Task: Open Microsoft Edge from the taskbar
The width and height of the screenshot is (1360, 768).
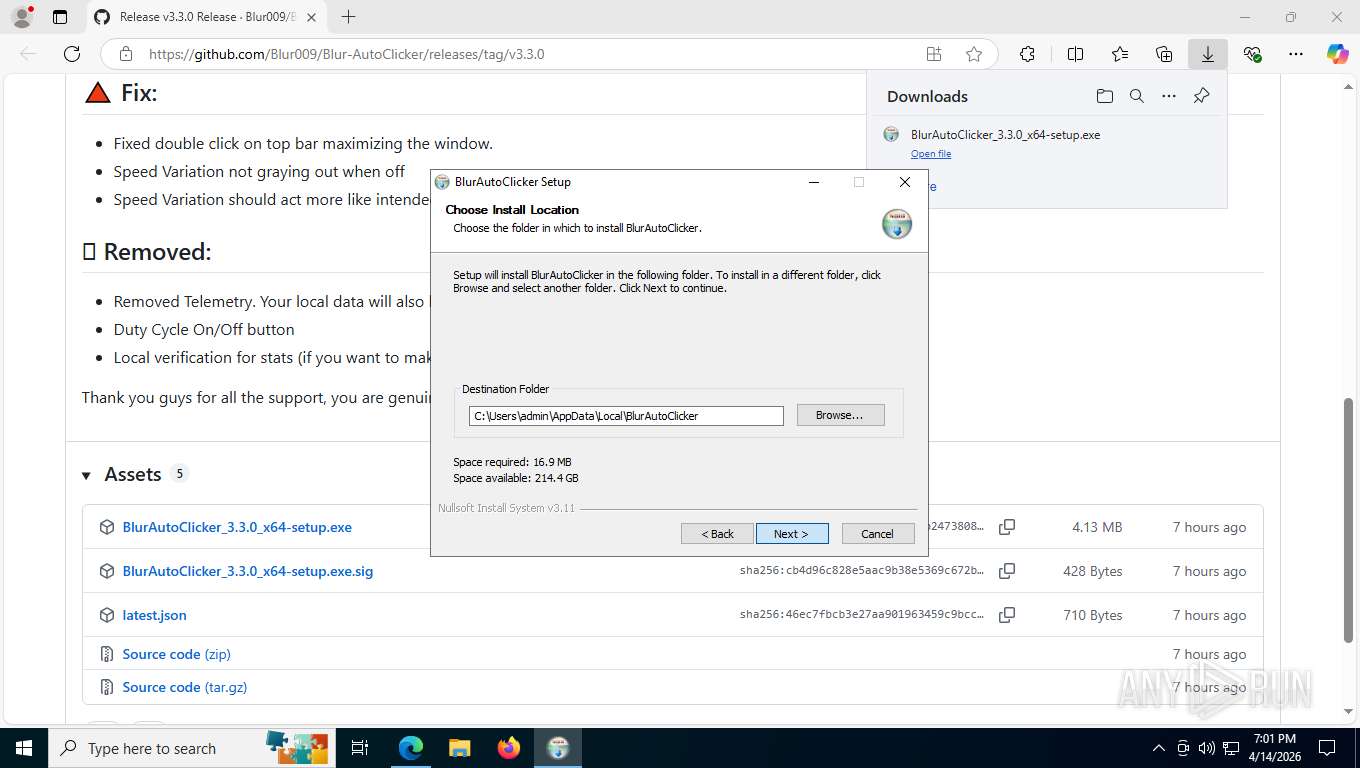Action: click(x=410, y=748)
